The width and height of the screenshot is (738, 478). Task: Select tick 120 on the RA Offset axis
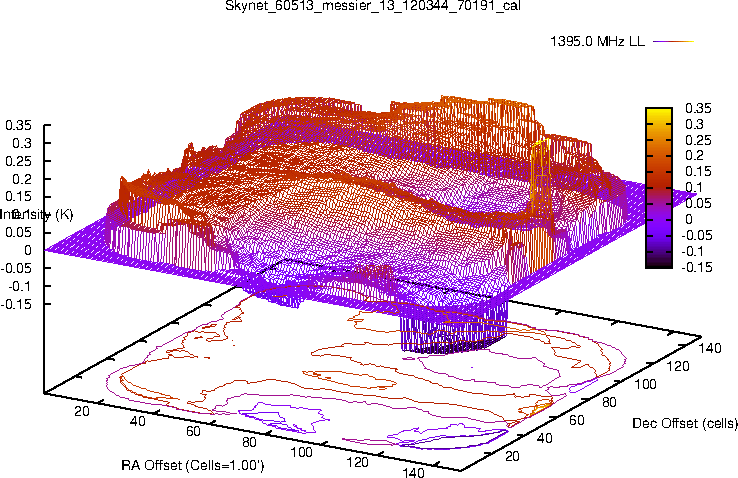pos(357,462)
